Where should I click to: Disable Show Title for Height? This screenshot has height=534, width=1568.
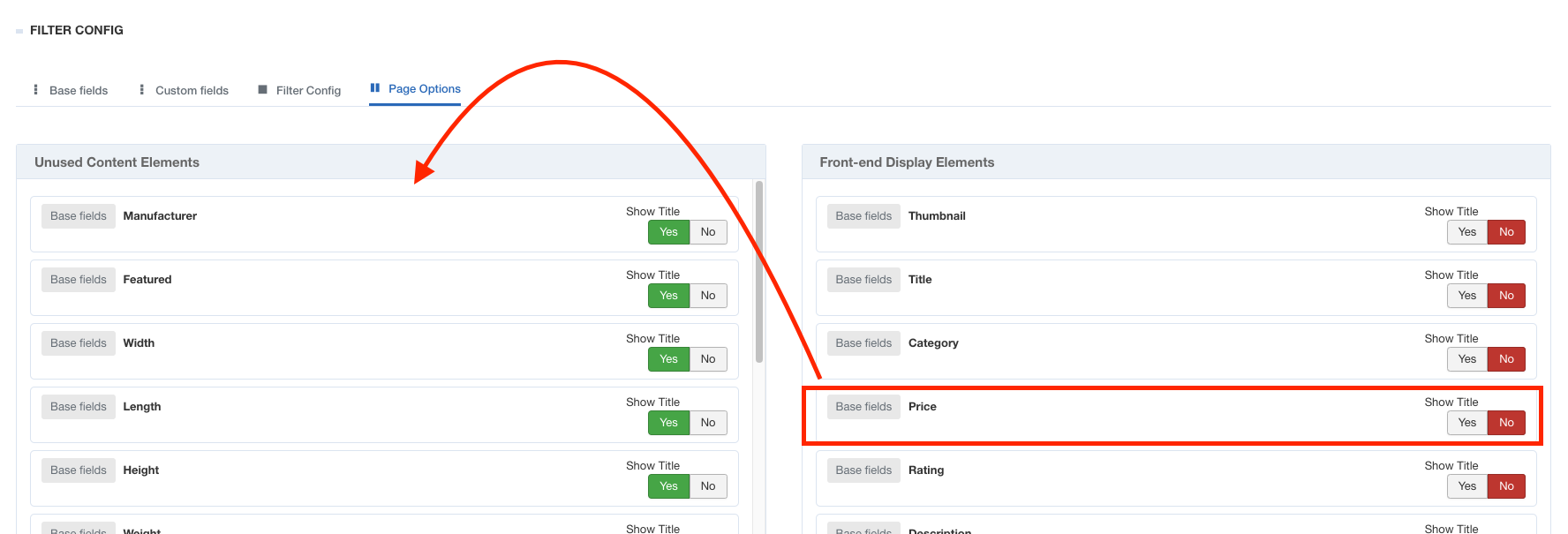(x=708, y=486)
